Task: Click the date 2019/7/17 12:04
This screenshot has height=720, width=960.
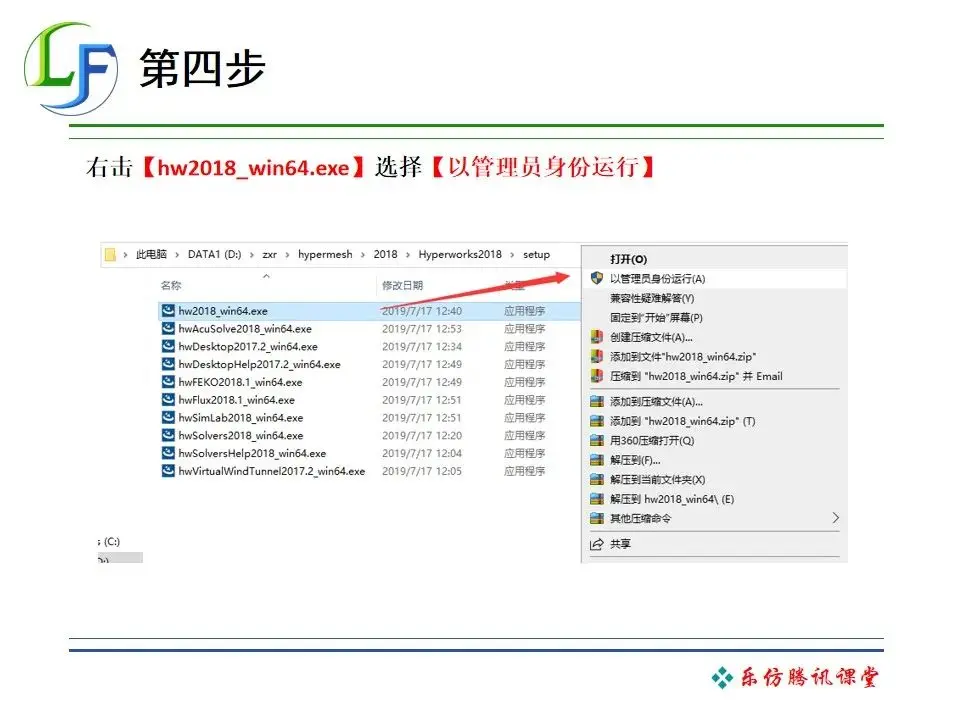Action: [x=422, y=453]
